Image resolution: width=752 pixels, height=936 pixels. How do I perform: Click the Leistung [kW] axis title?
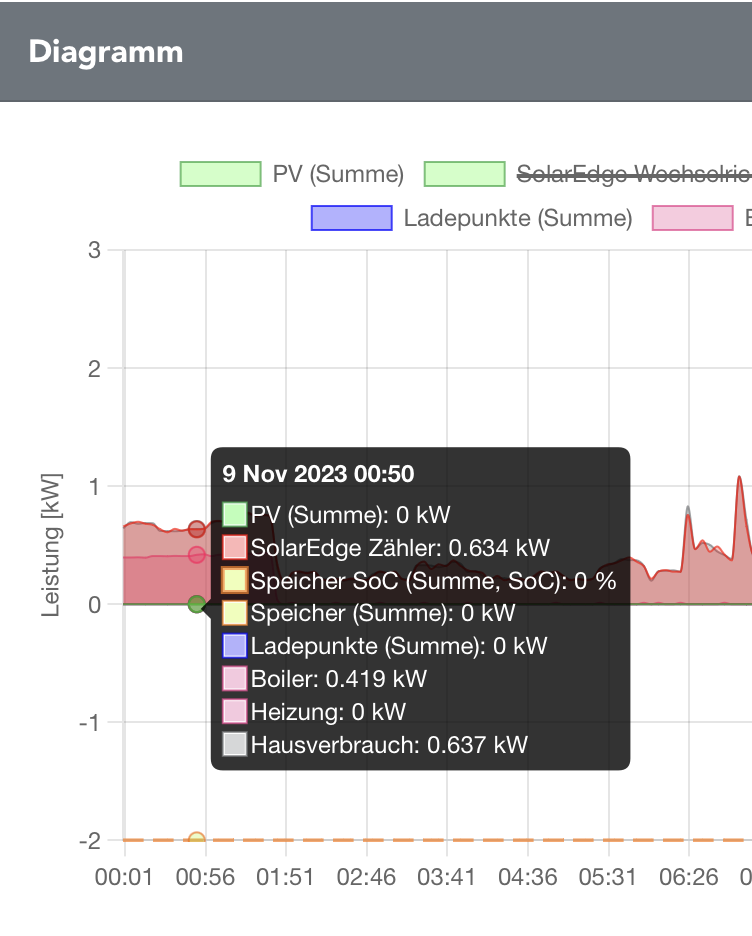(52, 545)
